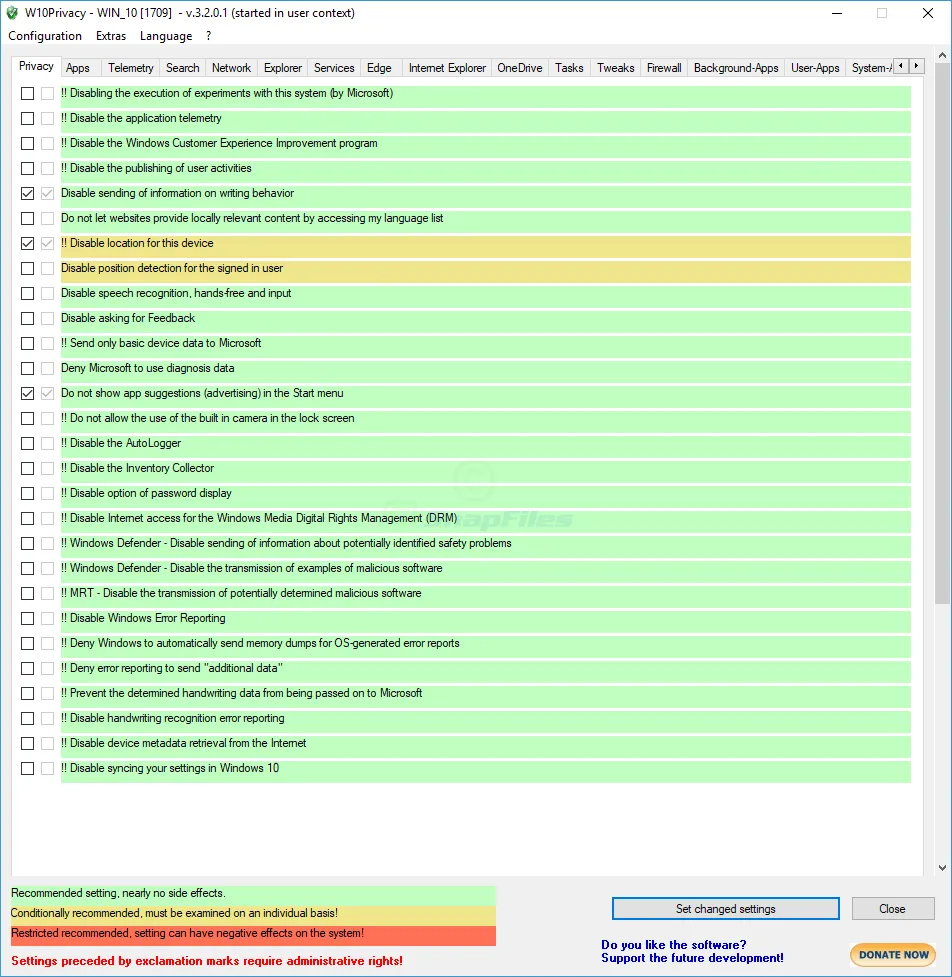Click the vertical scrollbar thumb

(942, 333)
